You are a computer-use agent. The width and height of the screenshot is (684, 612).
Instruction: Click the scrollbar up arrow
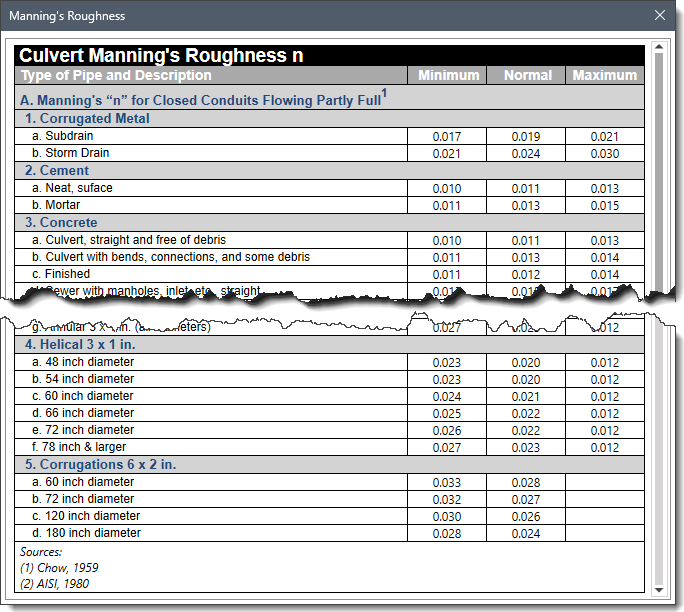[x=659, y=47]
